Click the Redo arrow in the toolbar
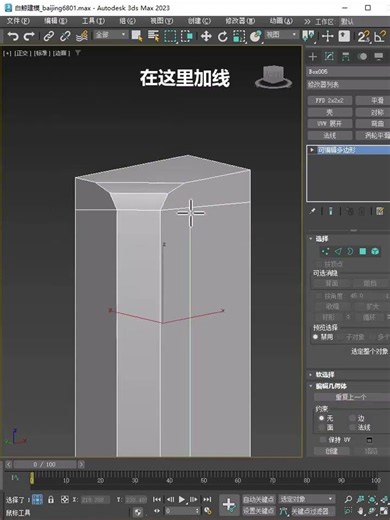The height and width of the screenshot is (520, 390). pos(29,36)
